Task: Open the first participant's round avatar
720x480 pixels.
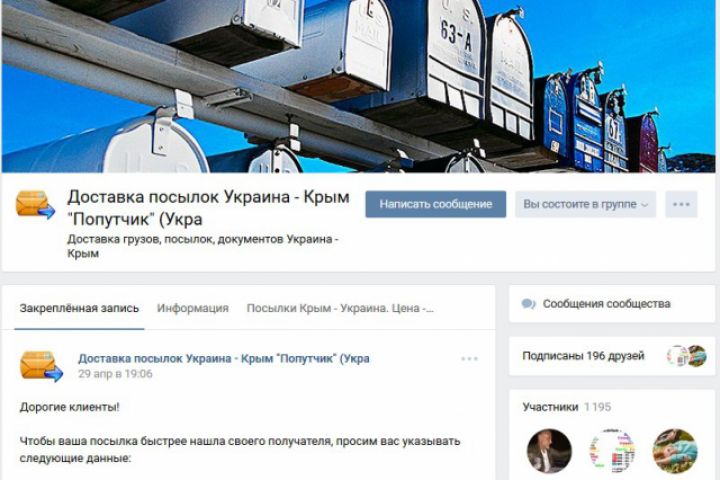Action: coord(549,451)
